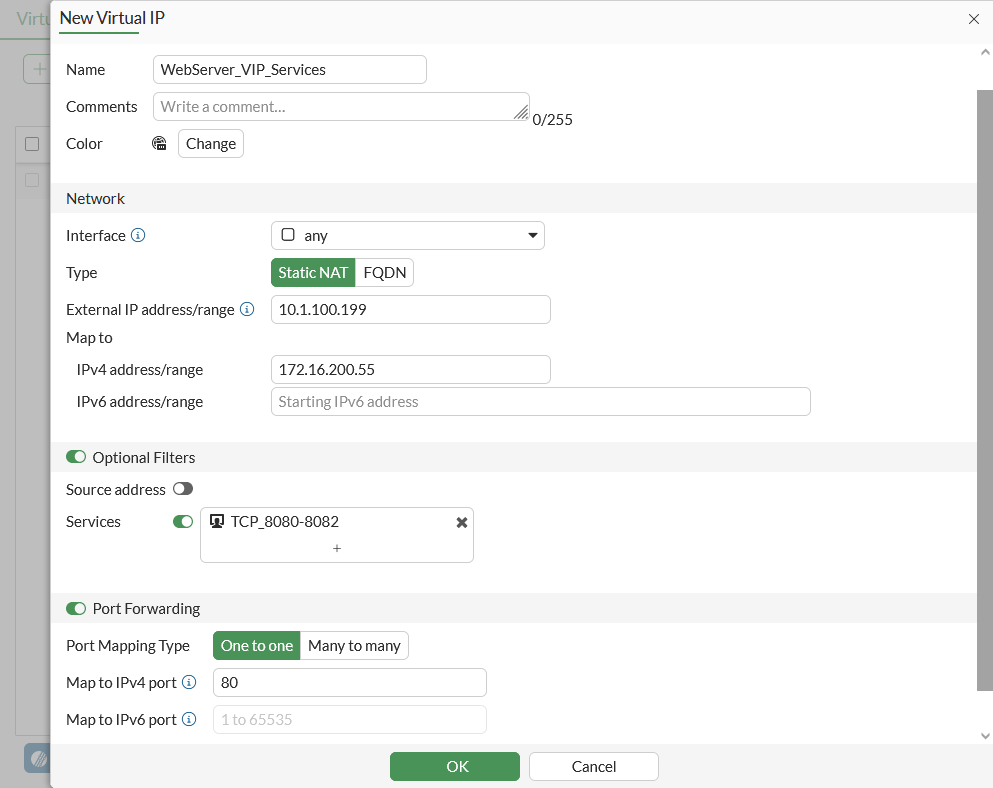Click the Change color button
993x788 pixels.
click(211, 144)
